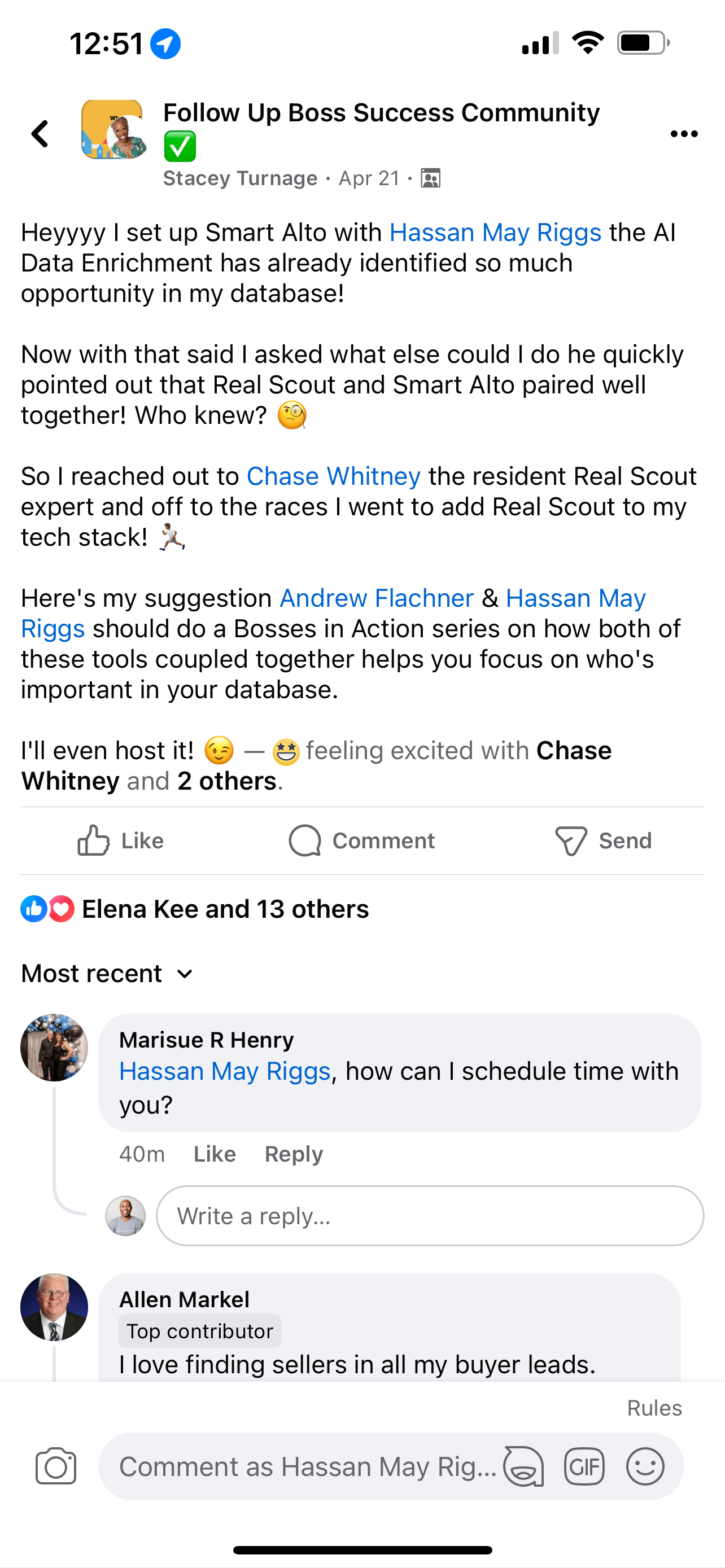Reply to Marisue R Henry's comment
The height and width of the screenshot is (1568, 725).
[x=294, y=1154]
